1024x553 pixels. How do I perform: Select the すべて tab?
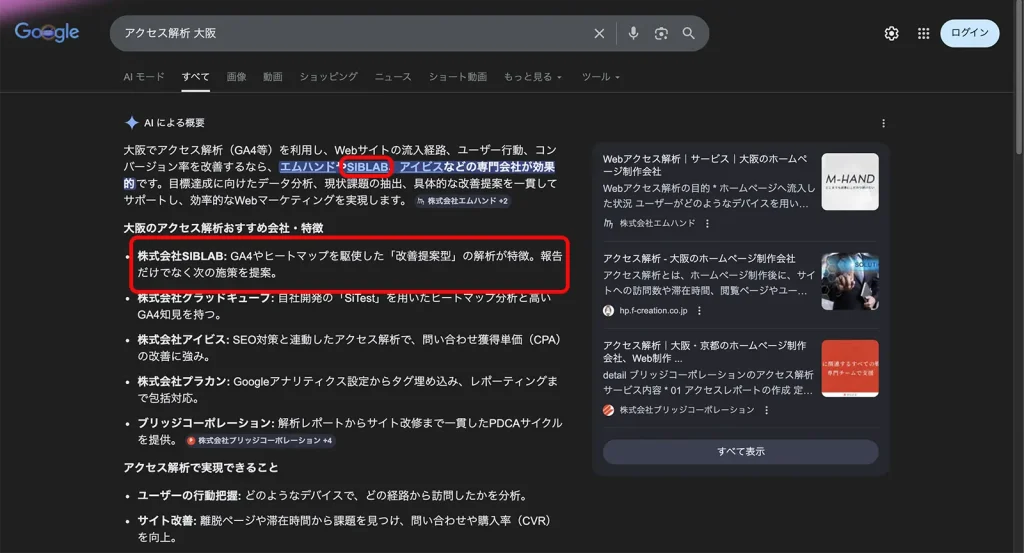pyautogui.click(x=195, y=76)
